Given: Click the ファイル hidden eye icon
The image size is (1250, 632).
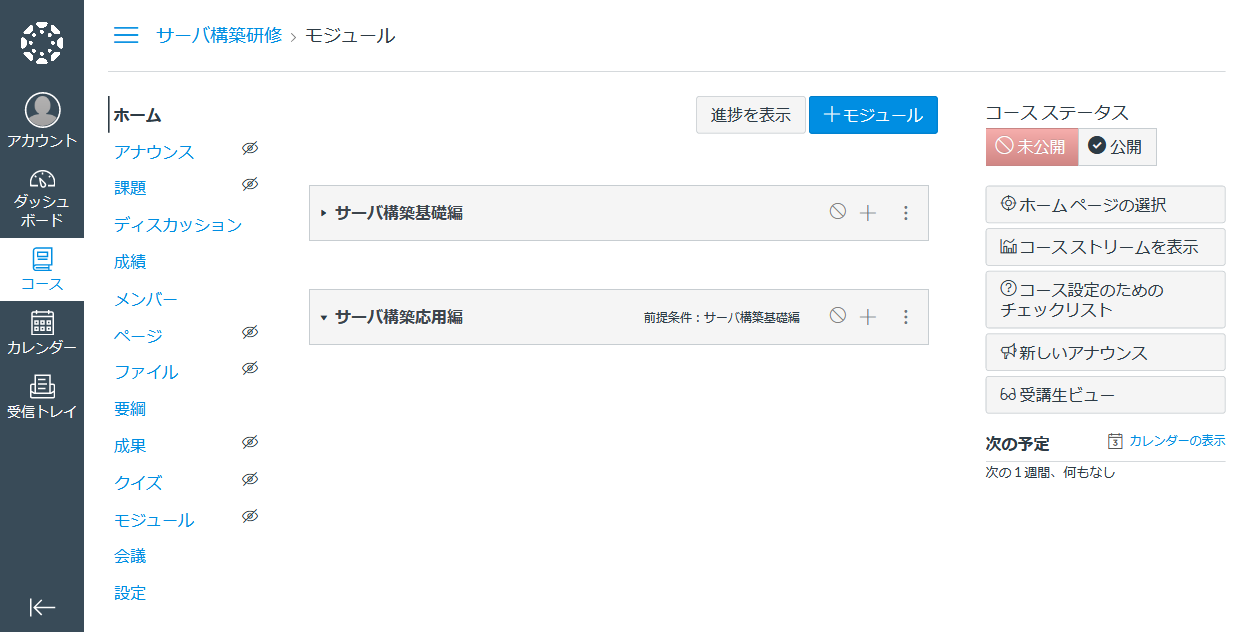Looking at the screenshot, I should 250,368.
